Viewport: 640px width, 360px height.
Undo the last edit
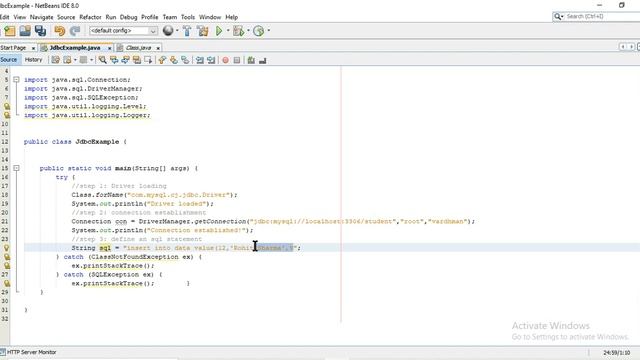(60, 31)
